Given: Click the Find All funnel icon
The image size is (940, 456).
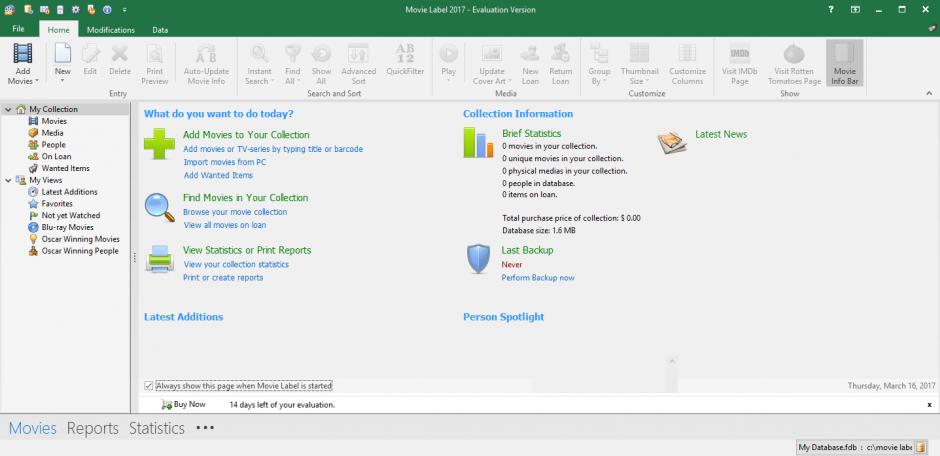Looking at the screenshot, I should pos(293,53).
